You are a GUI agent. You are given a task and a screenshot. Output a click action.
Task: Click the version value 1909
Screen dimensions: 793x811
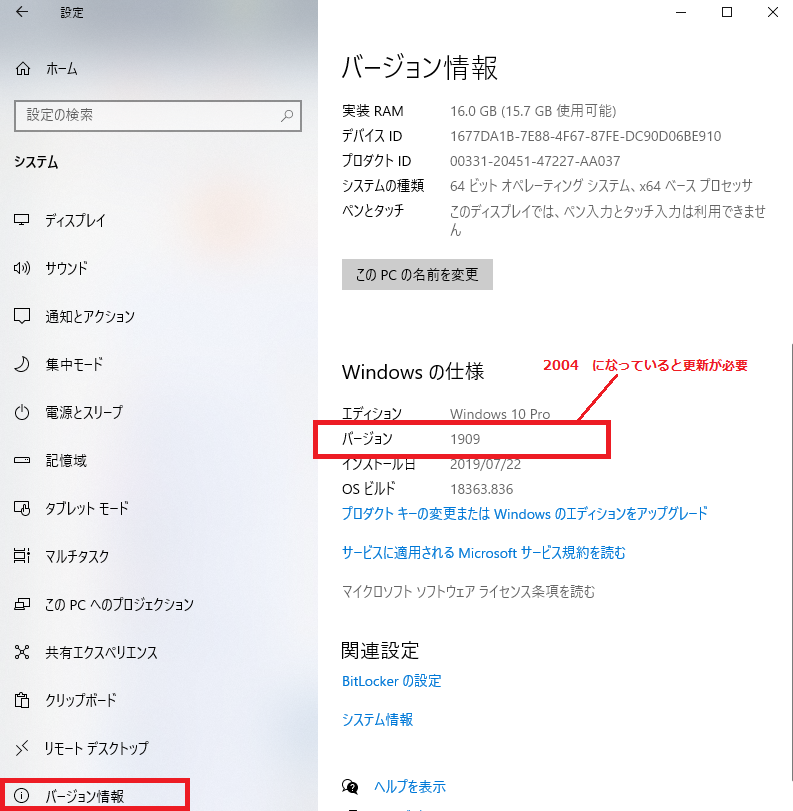(x=465, y=439)
